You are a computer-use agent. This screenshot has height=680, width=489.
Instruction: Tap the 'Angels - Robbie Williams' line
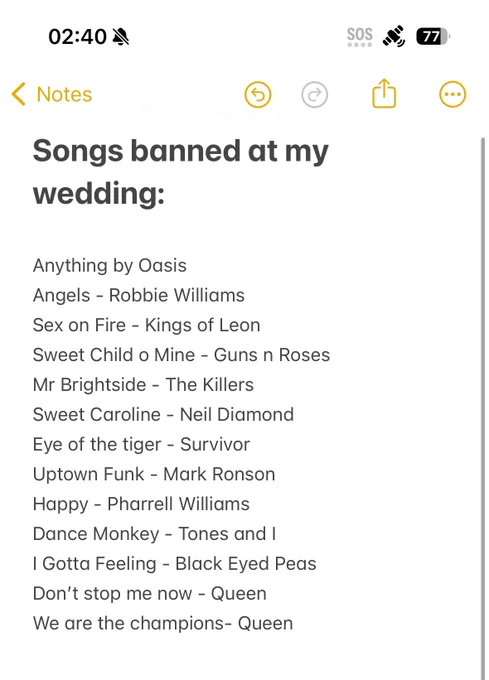point(139,295)
